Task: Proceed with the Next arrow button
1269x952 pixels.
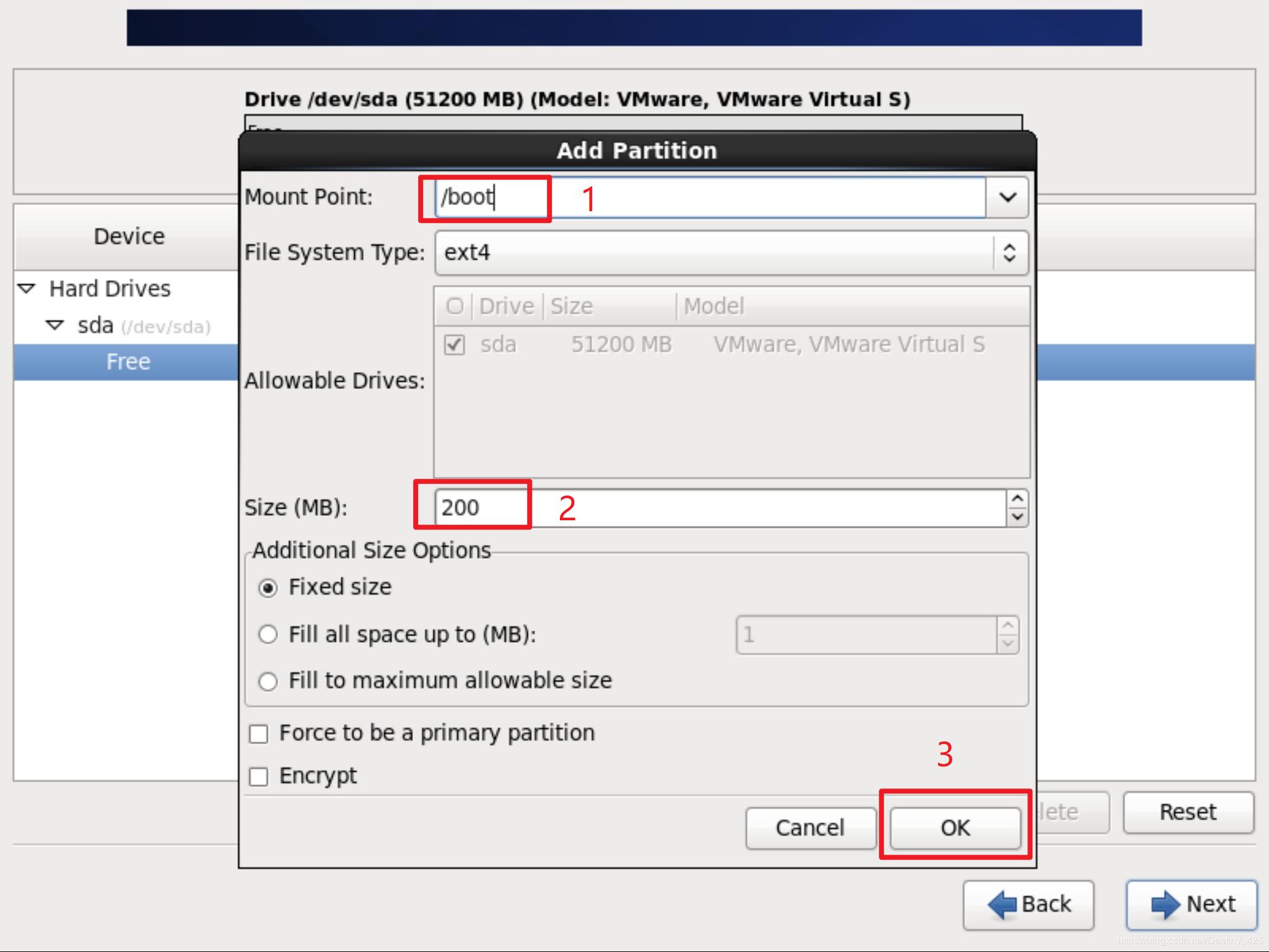Action: pyautogui.click(x=1192, y=905)
